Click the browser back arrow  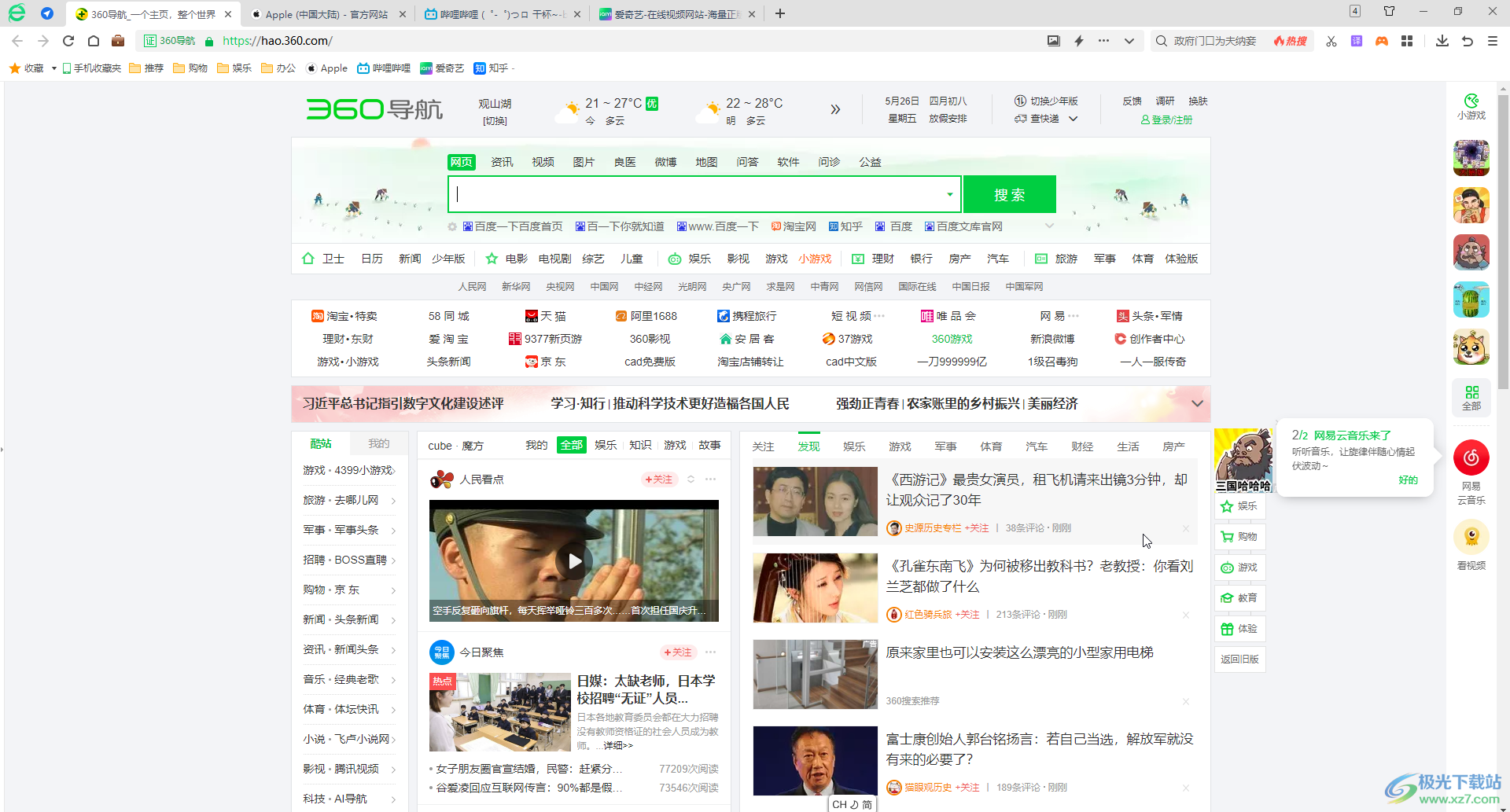point(17,41)
